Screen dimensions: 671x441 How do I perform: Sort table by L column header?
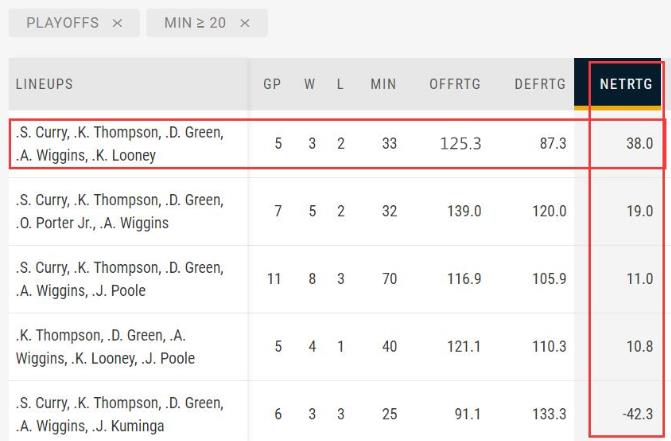pyautogui.click(x=340, y=84)
